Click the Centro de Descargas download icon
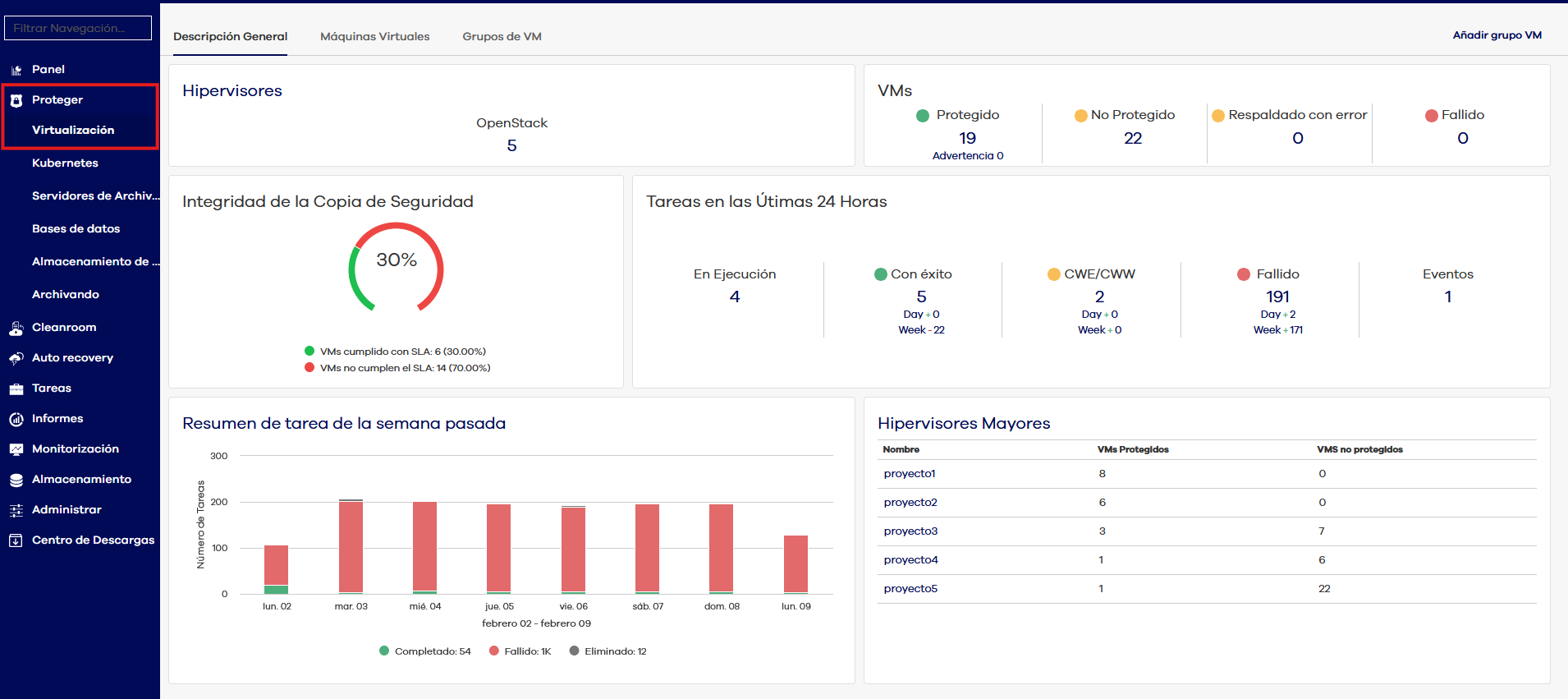The height and width of the screenshot is (699, 1568). (x=16, y=540)
